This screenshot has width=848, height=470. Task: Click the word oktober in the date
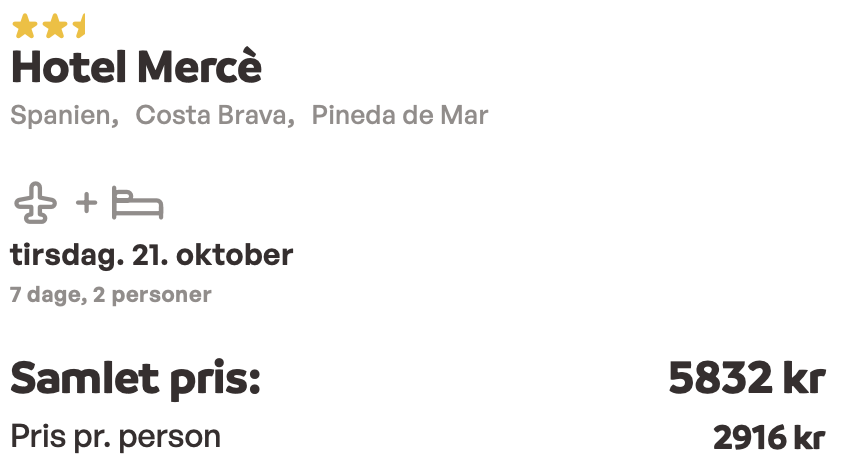(x=235, y=255)
